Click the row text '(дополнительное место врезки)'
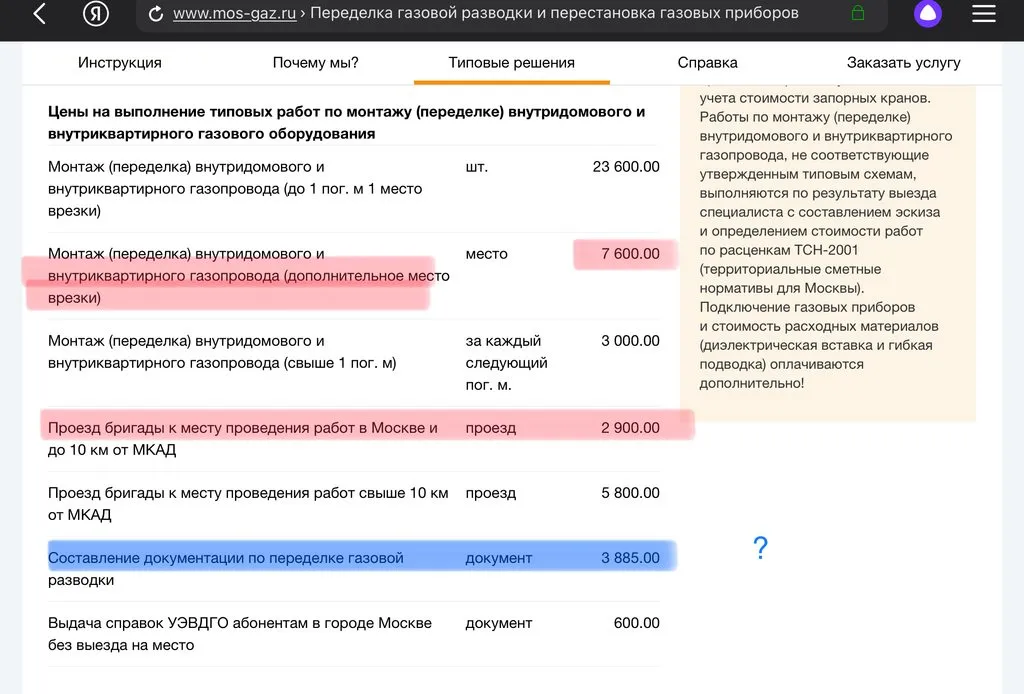The width and height of the screenshot is (1024, 694). click(249, 287)
